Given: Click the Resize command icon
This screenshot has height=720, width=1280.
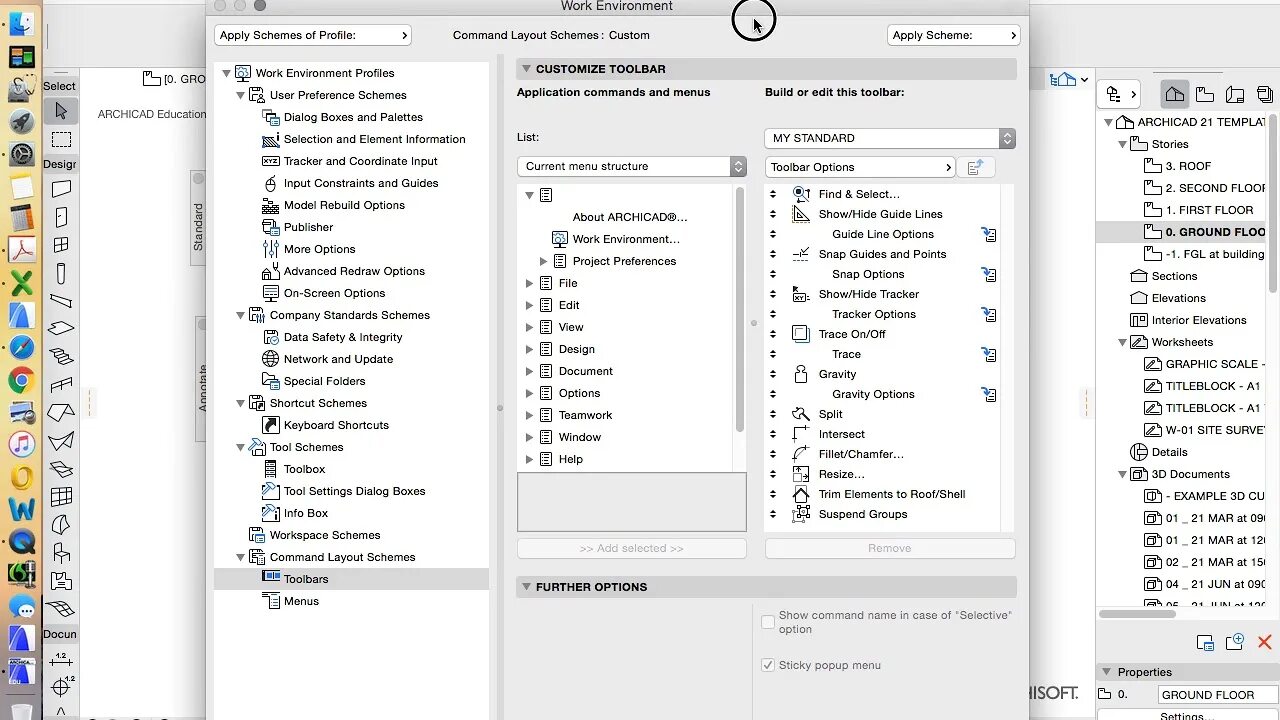Looking at the screenshot, I should (x=801, y=474).
